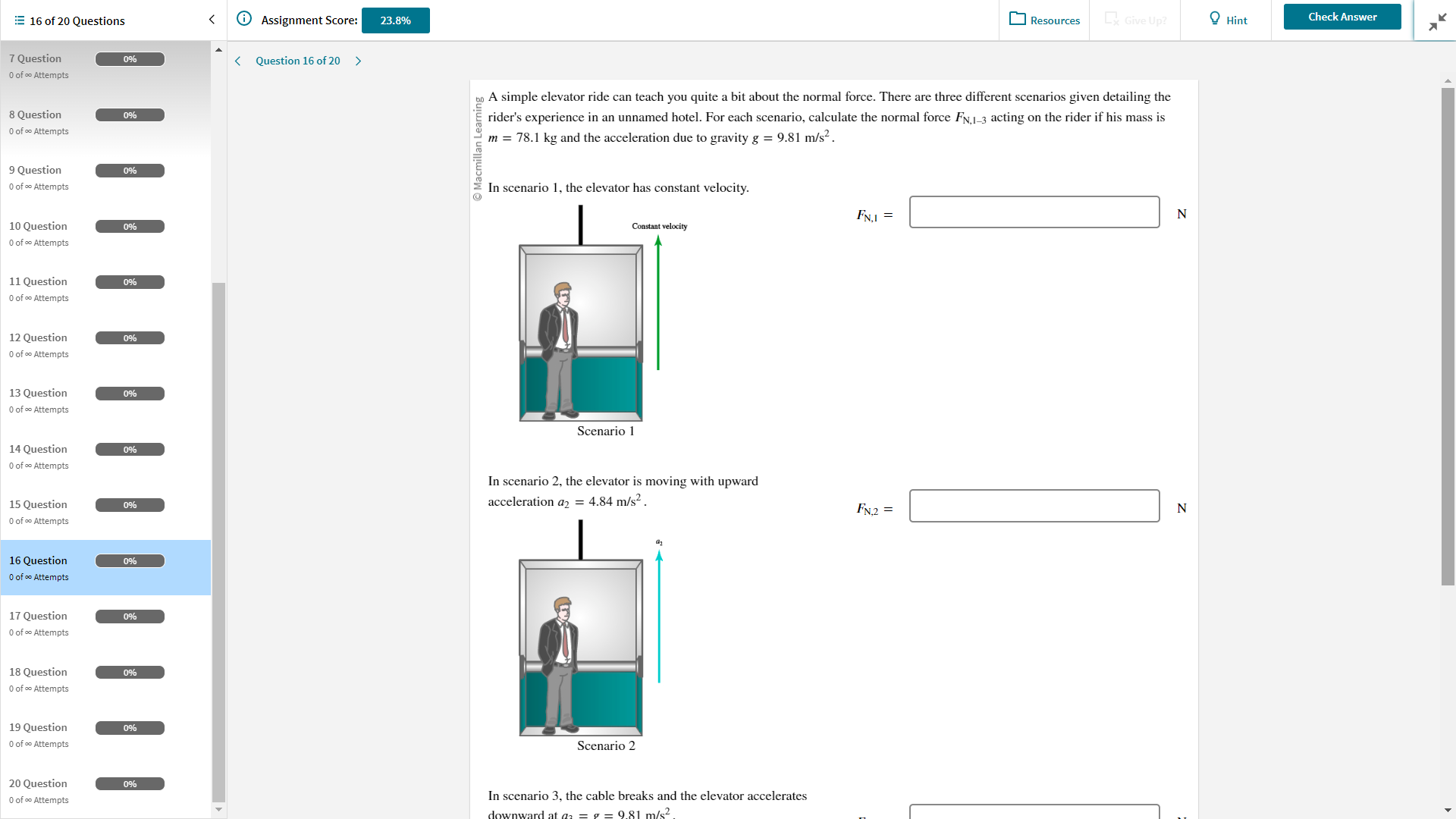Click the FN,2 answer input field
The width and height of the screenshot is (1456, 819).
point(1034,506)
